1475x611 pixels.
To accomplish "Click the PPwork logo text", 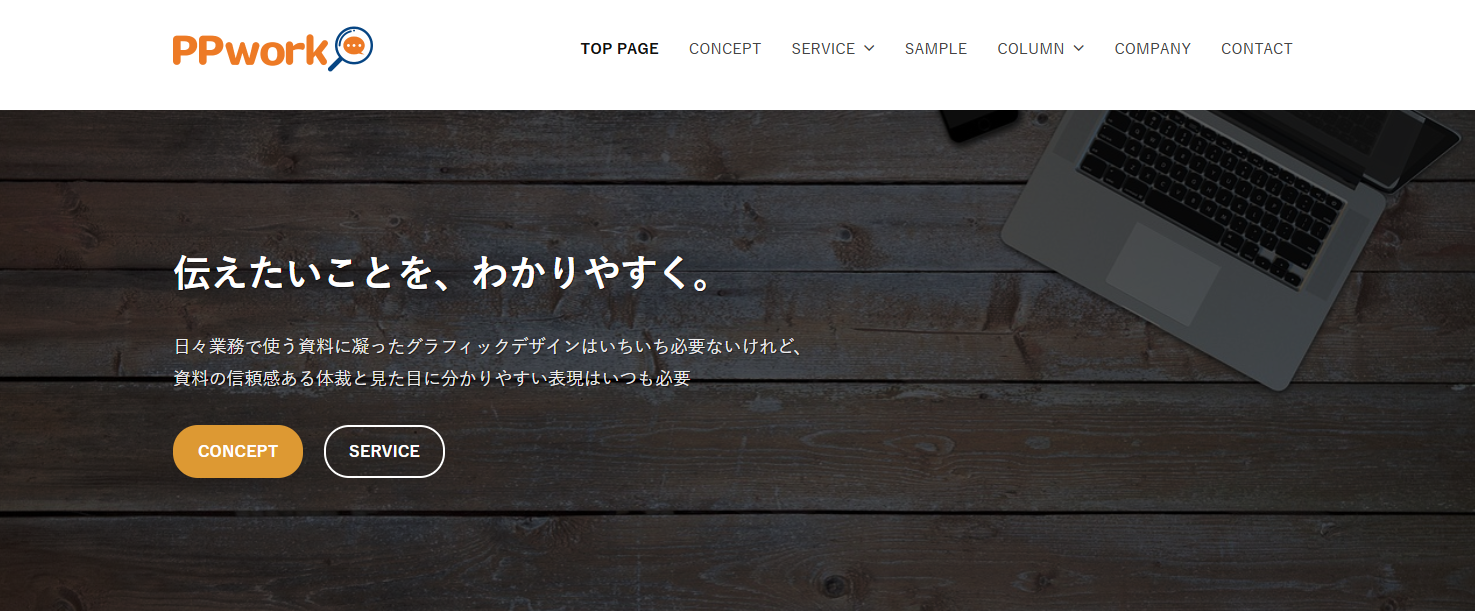I will [x=250, y=50].
